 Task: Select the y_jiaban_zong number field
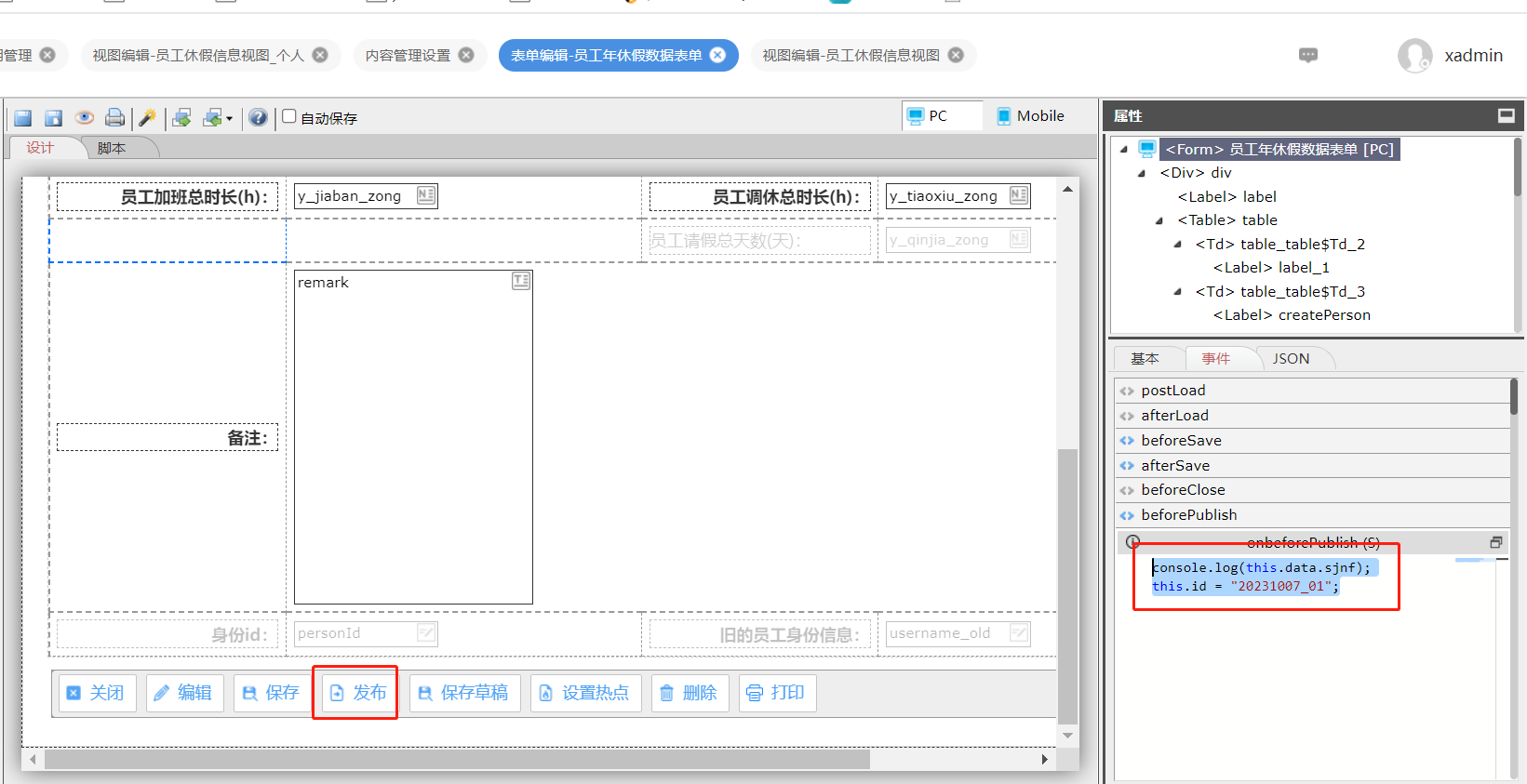tap(366, 196)
